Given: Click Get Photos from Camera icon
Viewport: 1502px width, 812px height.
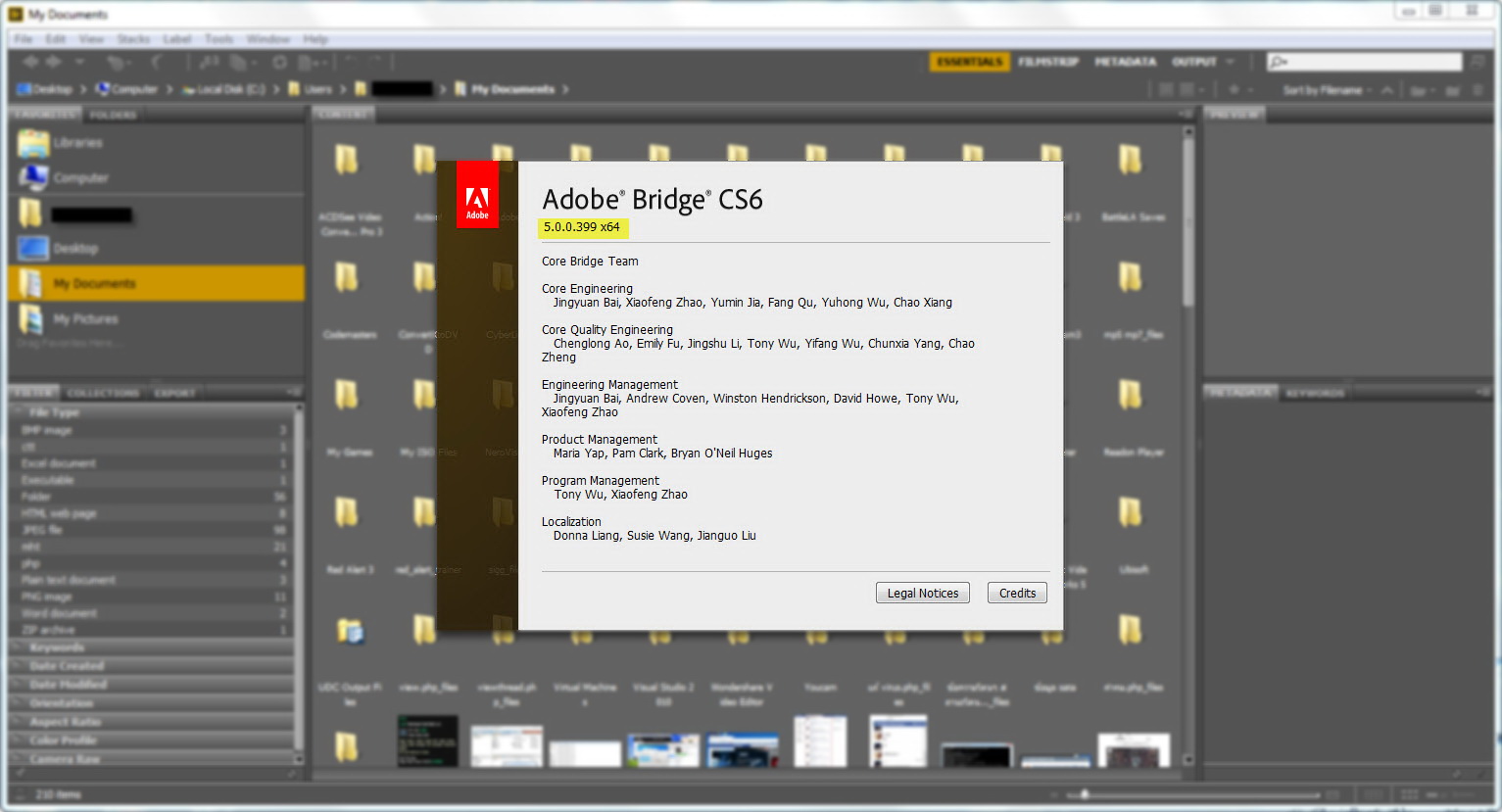Looking at the screenshot, I should coord(209,62).
